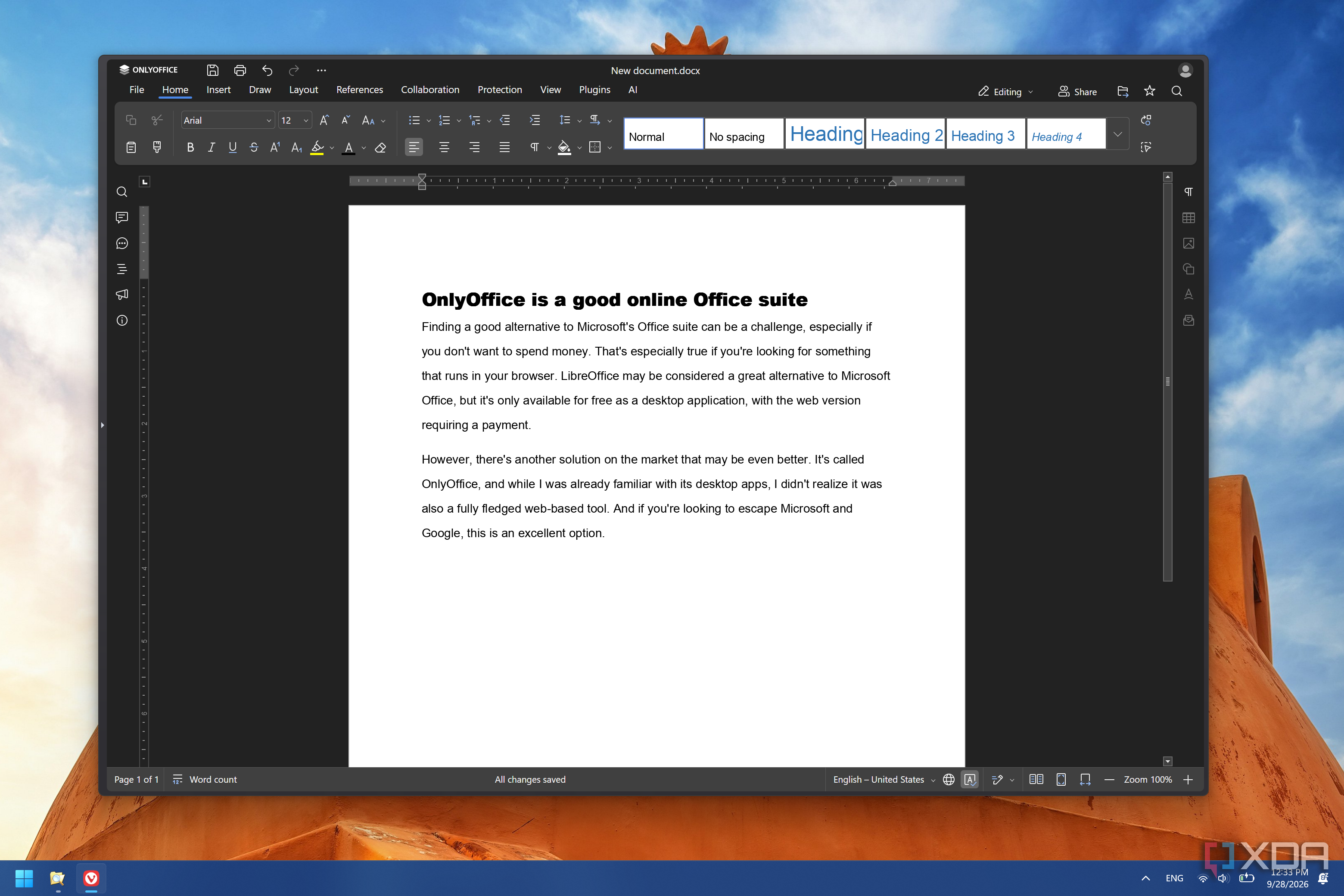
Task: Open the three-dots more options menu
Action: tap(321, 70)
